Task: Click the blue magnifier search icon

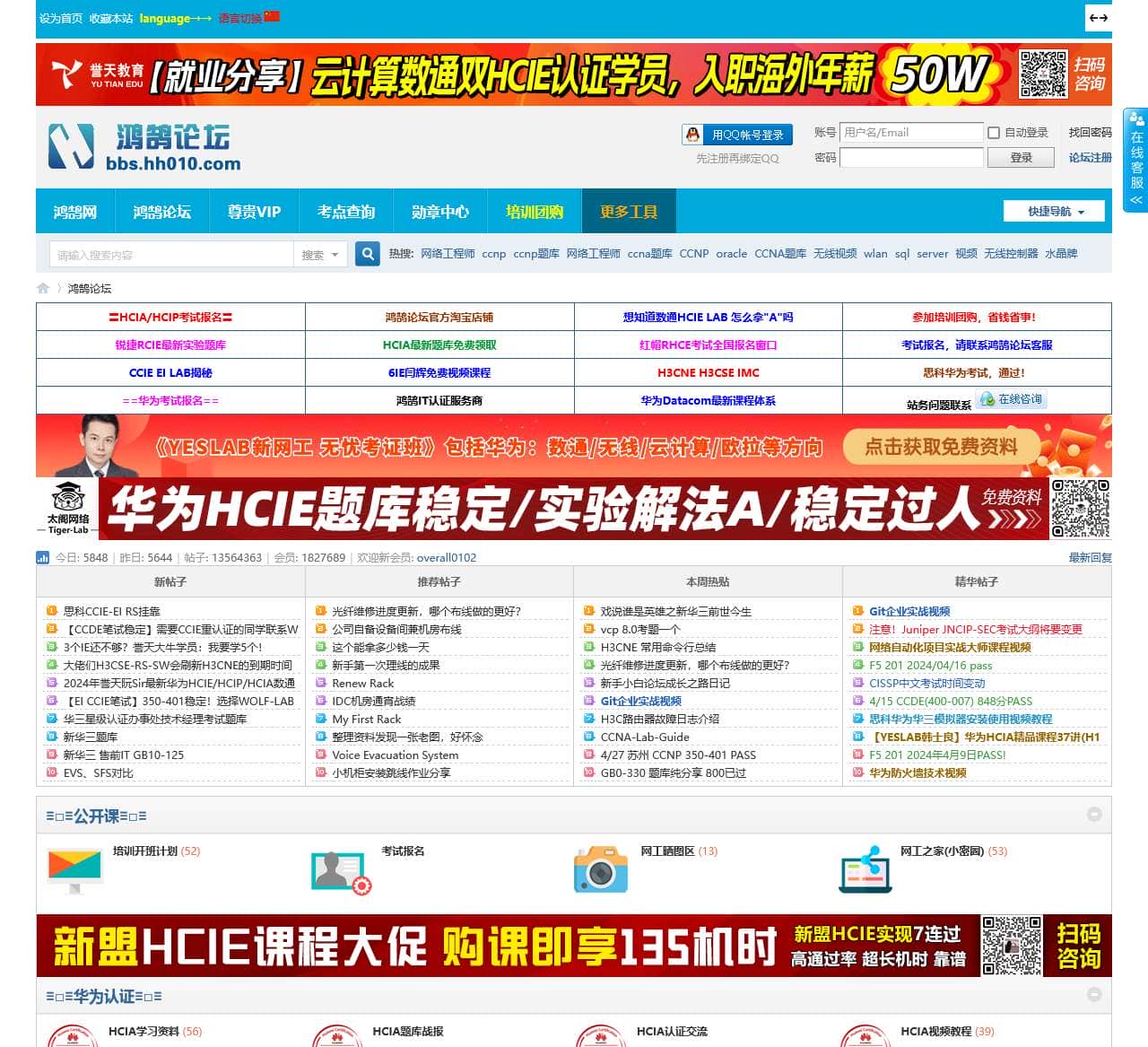Action: (368, 254)
